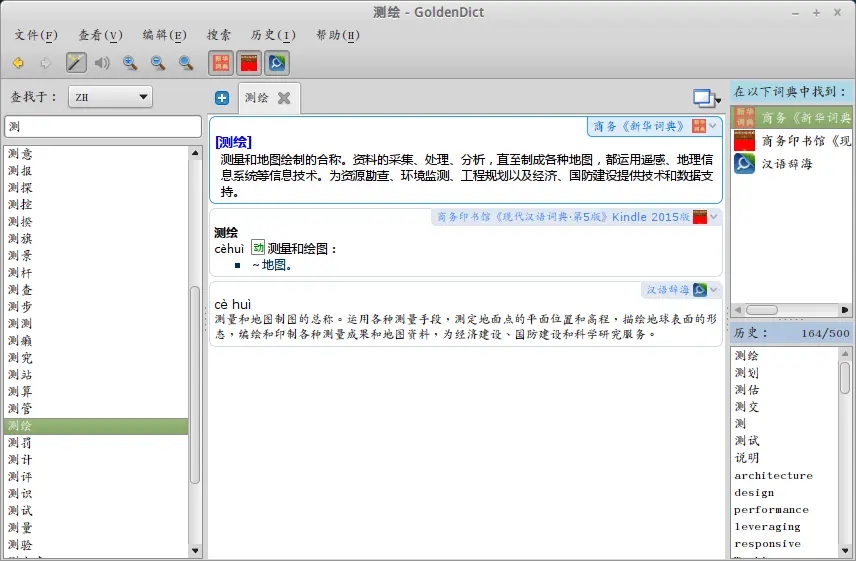Image resolution: width=856 pixels, height=561 pixels.
Task: Select 商务《新华词典 in found-in list
Action: (x=792, y=117)
